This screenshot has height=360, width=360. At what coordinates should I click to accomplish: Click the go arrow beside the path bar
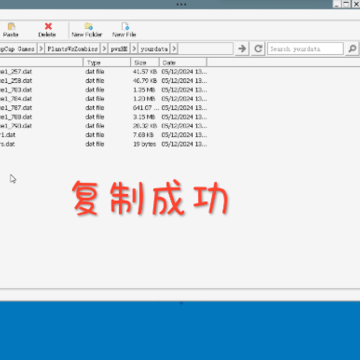coord(242,49)
